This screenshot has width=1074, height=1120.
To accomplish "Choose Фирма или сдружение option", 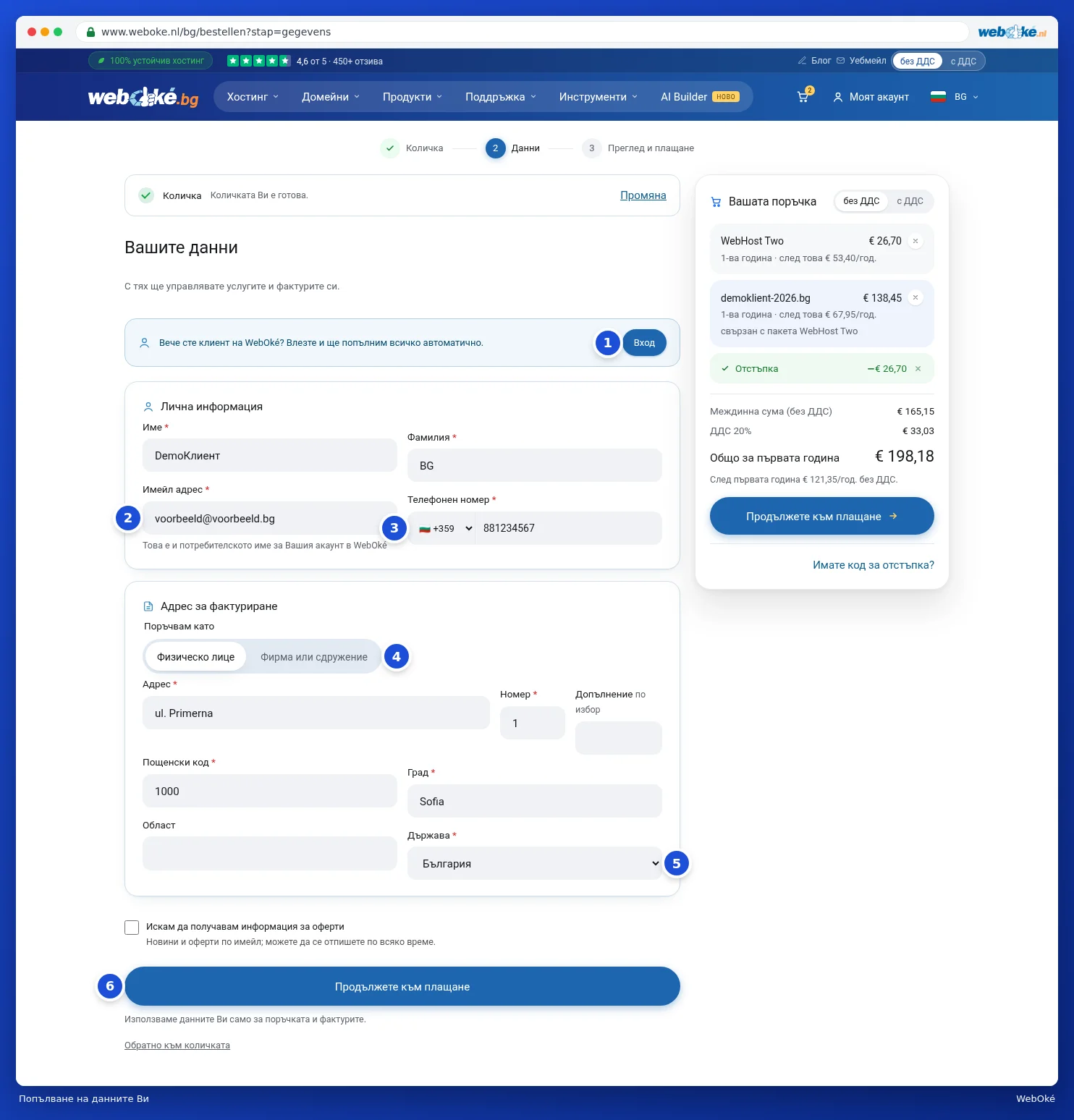I will (x=314, y=657).
